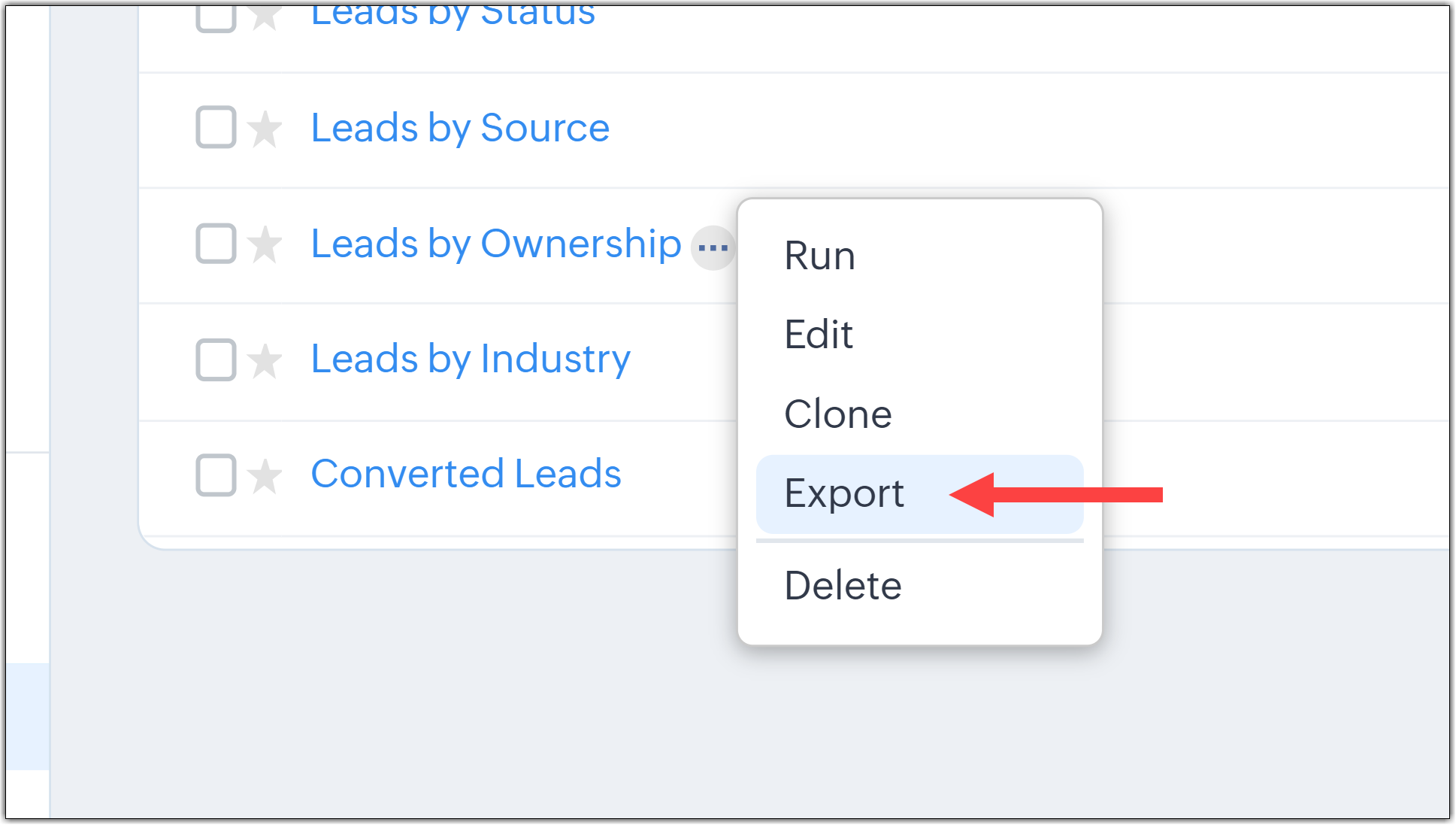This screenshot has height=825, width=1456.
Task: Open the Leads by Industry report
Action: tap(471, 359)
